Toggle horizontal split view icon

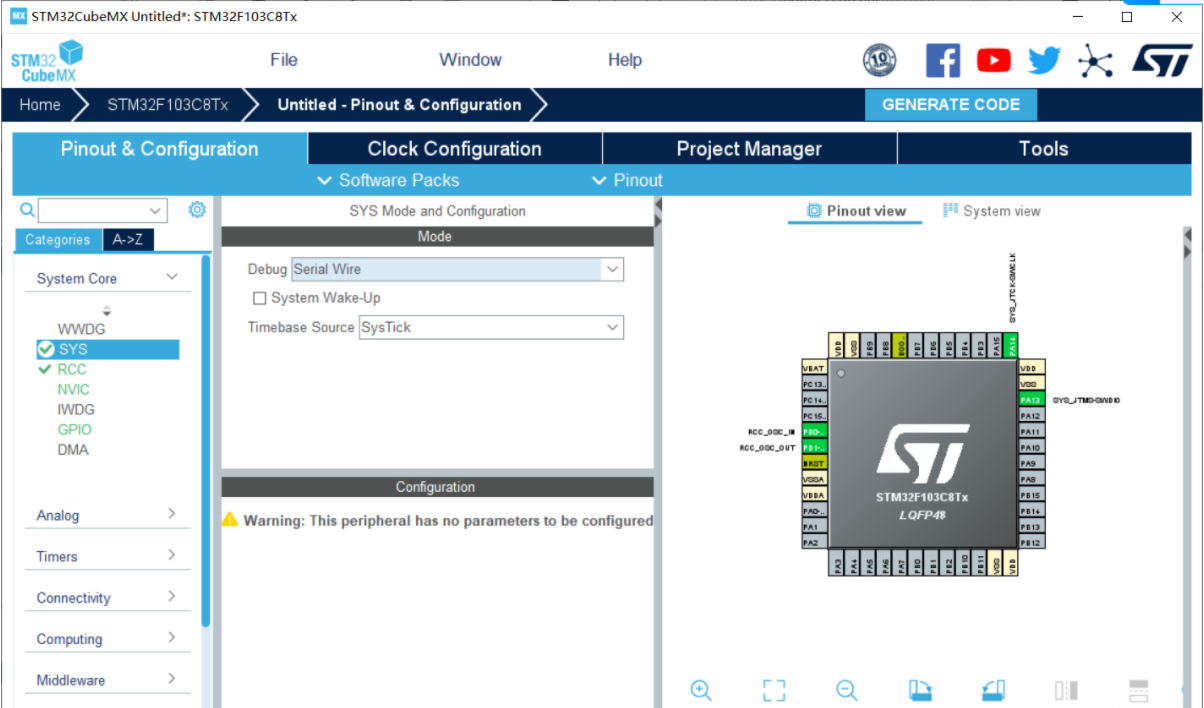(x=1138, y=690)
